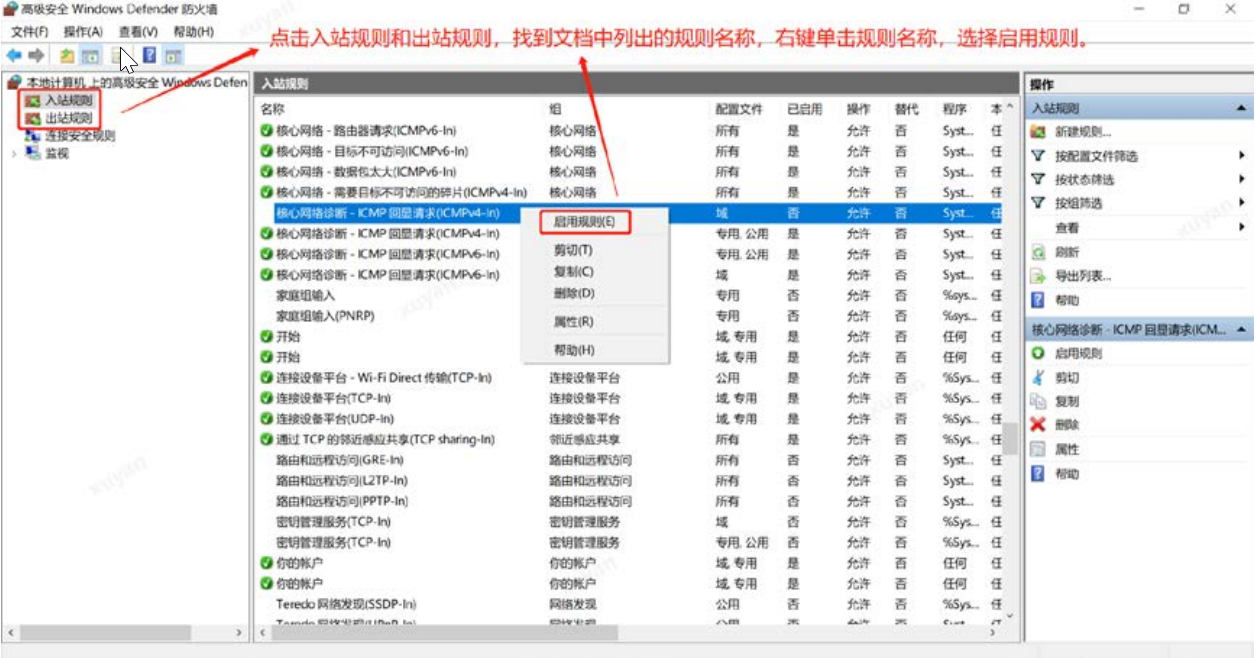Image resolution: width=1257 pixels, height=658 pixels.
Task: Click the forward arrow in the toolbar
Action: tap(36, 55)
